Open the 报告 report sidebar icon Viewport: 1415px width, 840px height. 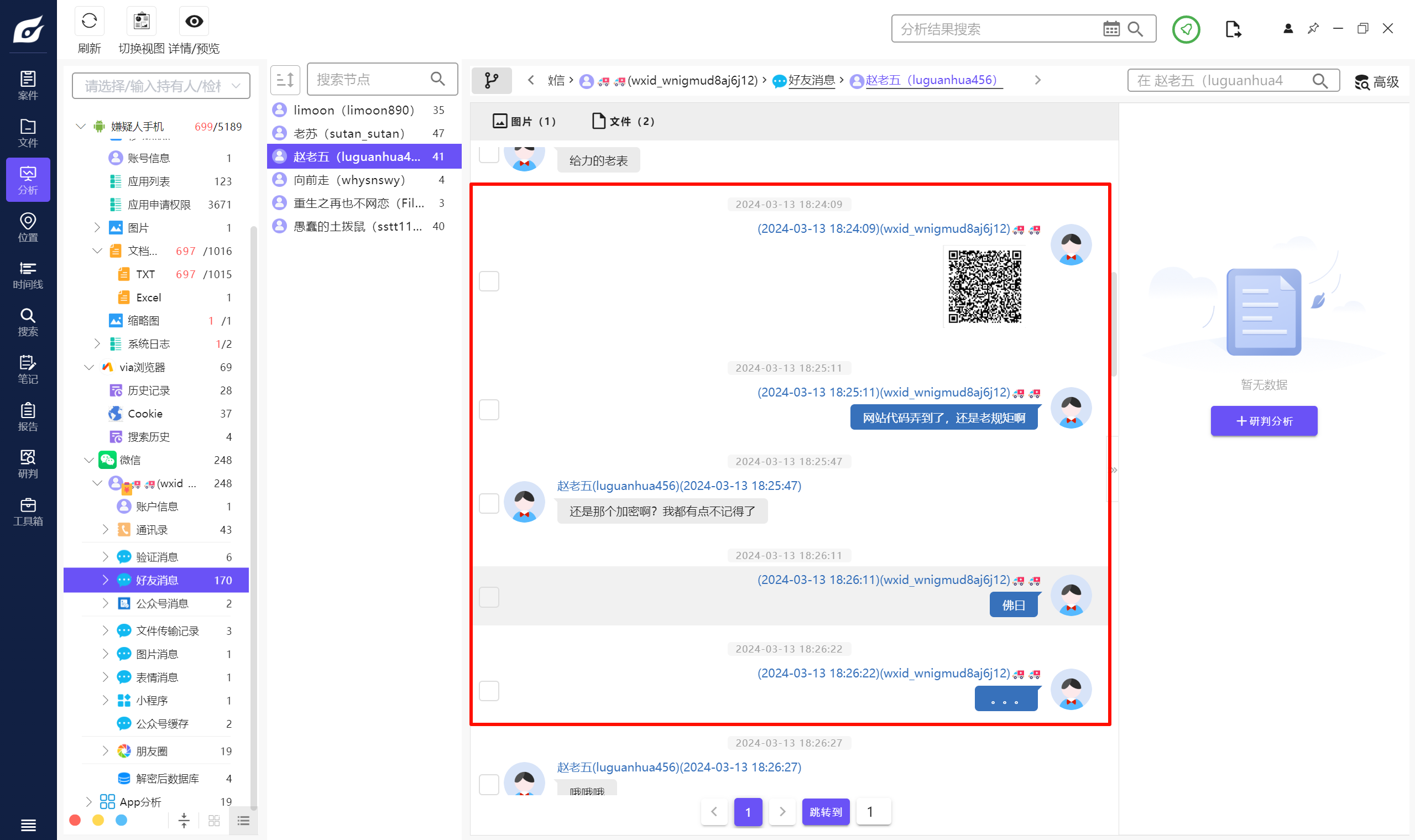[x=28, y=416]
